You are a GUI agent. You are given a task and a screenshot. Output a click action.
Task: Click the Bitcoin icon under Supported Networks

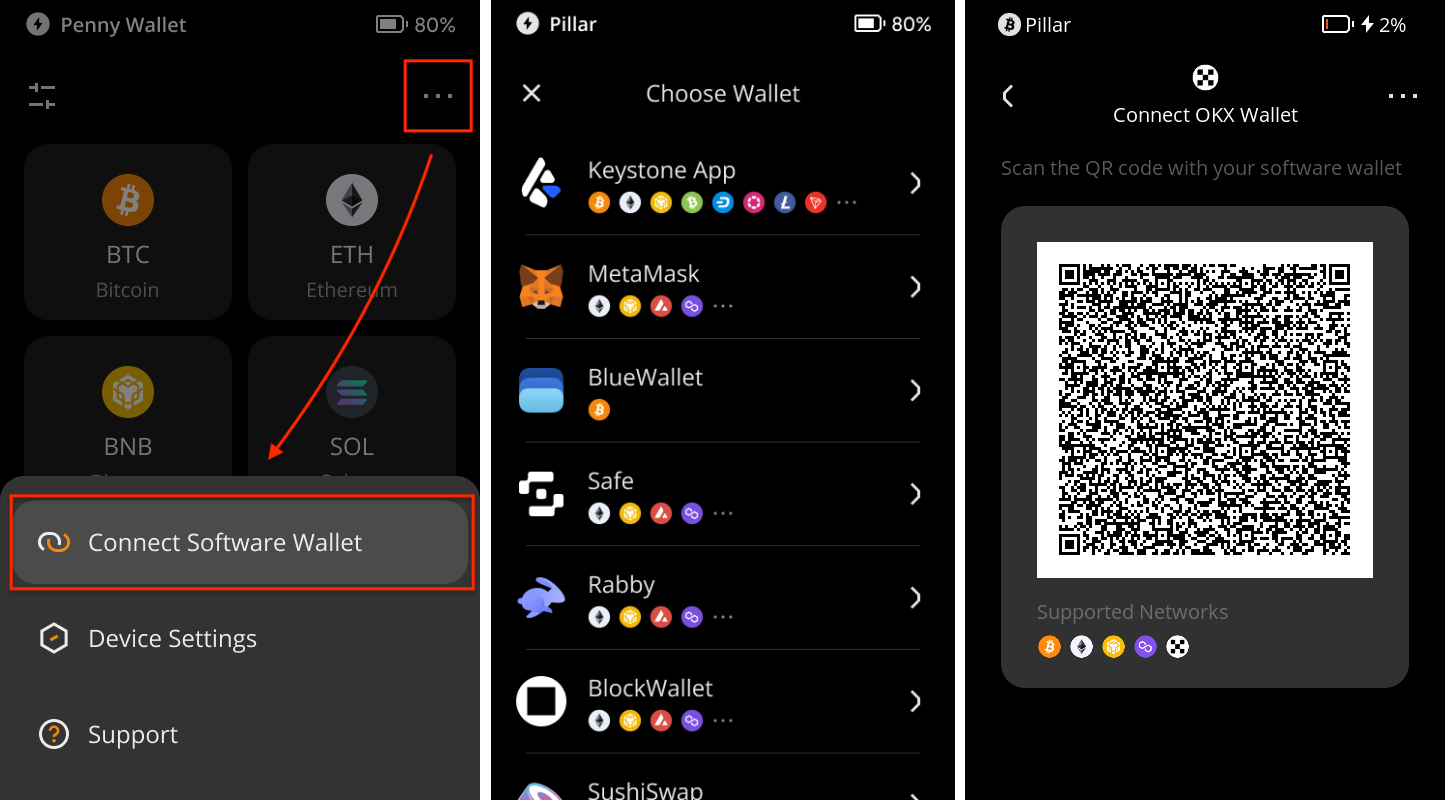coord(1049,647)
